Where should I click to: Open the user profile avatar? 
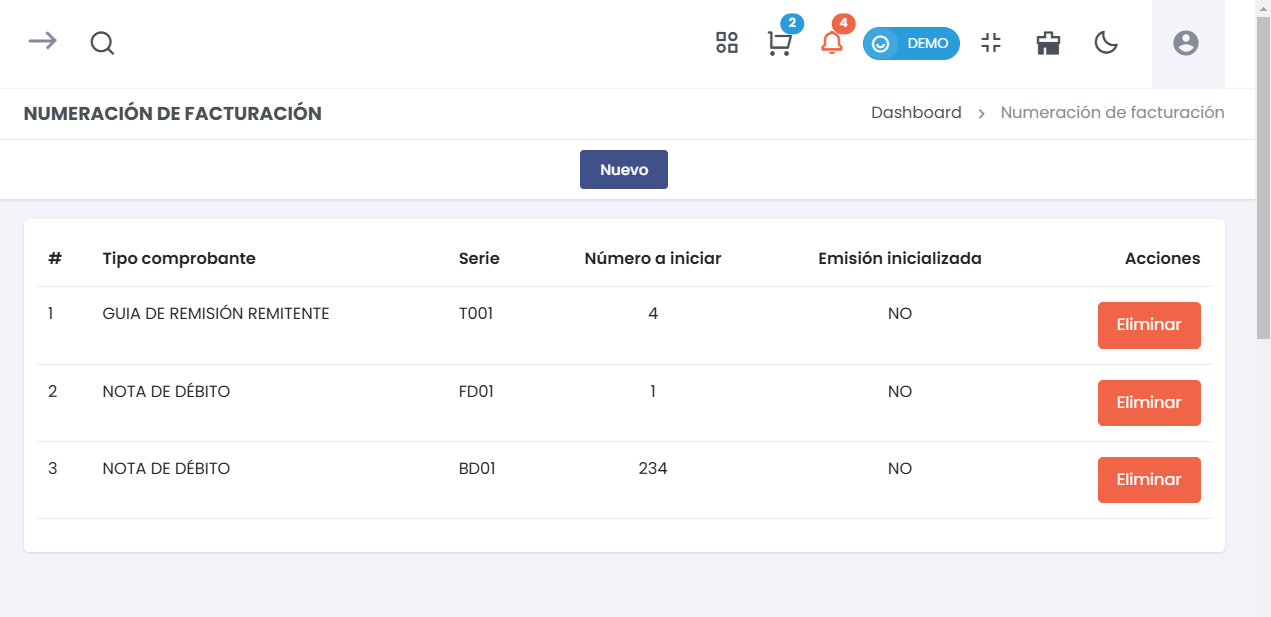[x=1186, y=43]
